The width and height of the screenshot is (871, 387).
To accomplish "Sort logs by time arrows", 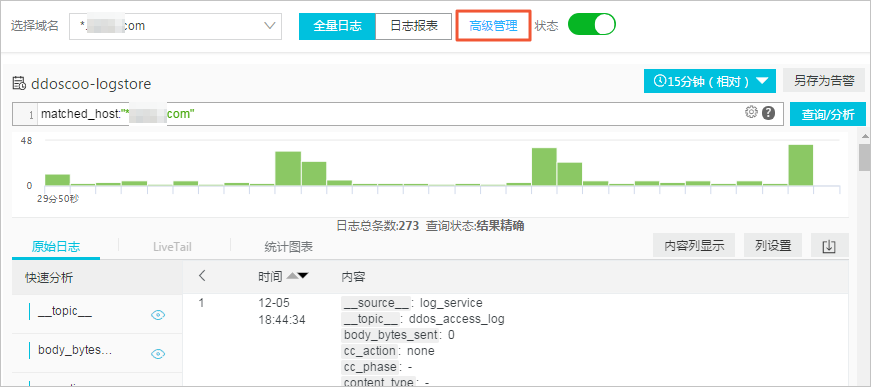I will [297, 276].
